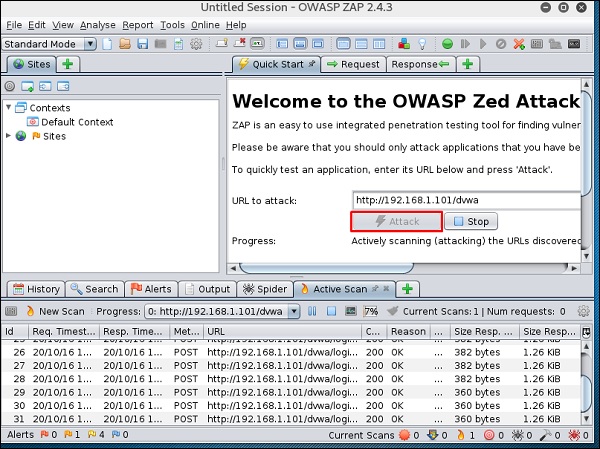This screenshot has width=600, height=449.
Task: Click the Import Context icon above tree
Action: [x=45, y=87]
